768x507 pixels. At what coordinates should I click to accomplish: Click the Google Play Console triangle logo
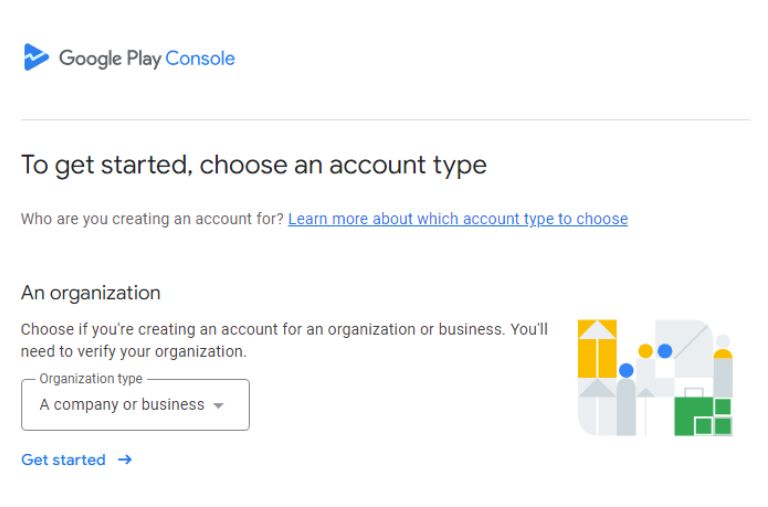click(x=36, y=57)
